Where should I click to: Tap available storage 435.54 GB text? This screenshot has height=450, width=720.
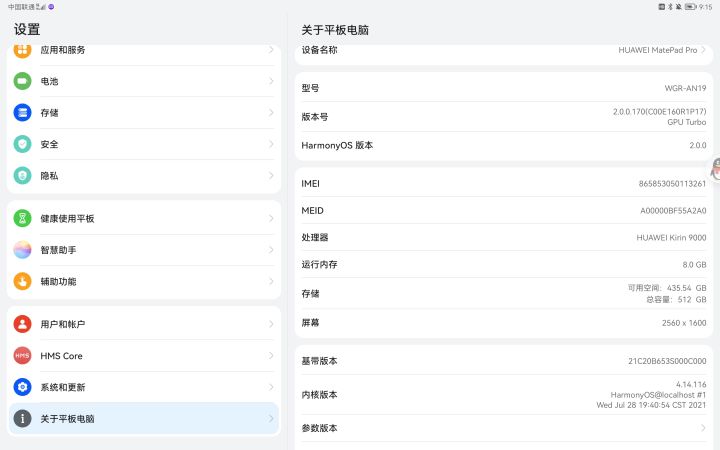coord(667,288)
